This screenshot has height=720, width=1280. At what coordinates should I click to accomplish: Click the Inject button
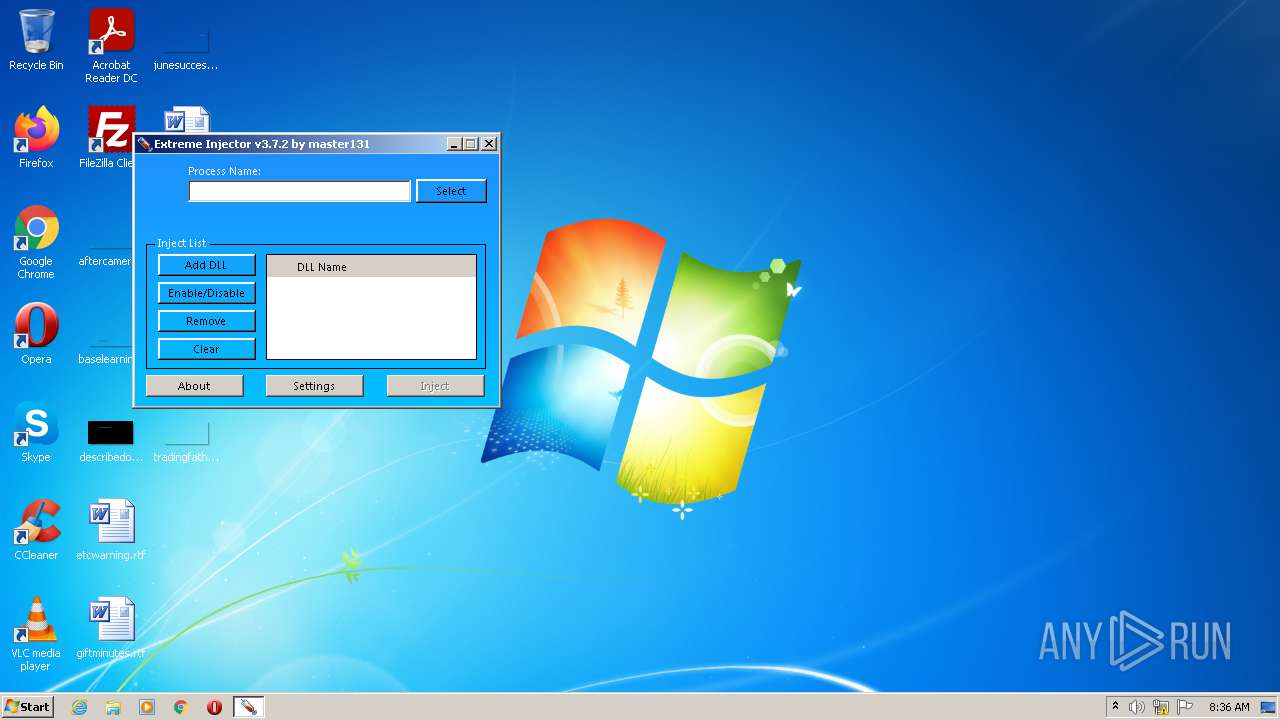click(435, 386)
